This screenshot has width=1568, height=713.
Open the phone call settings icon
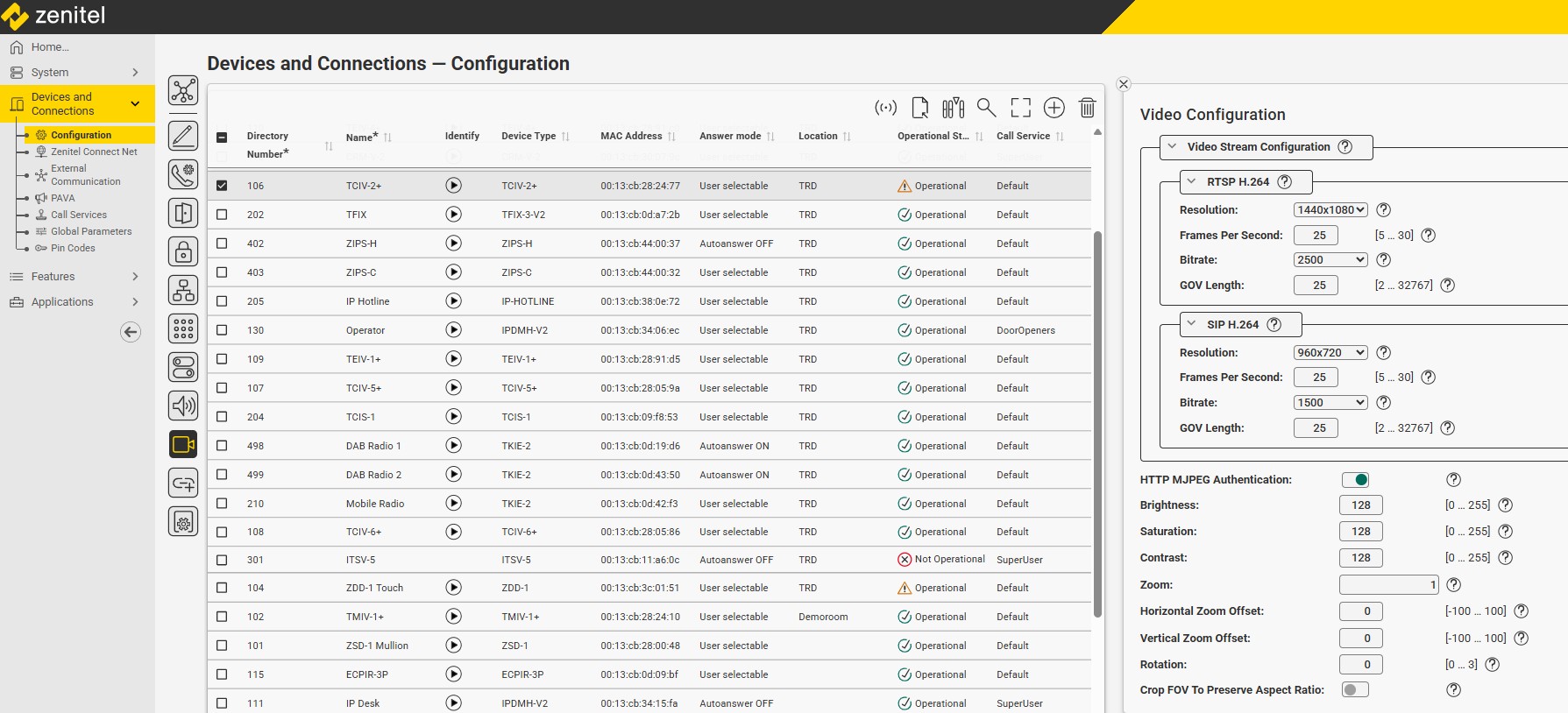coord(183,174)
